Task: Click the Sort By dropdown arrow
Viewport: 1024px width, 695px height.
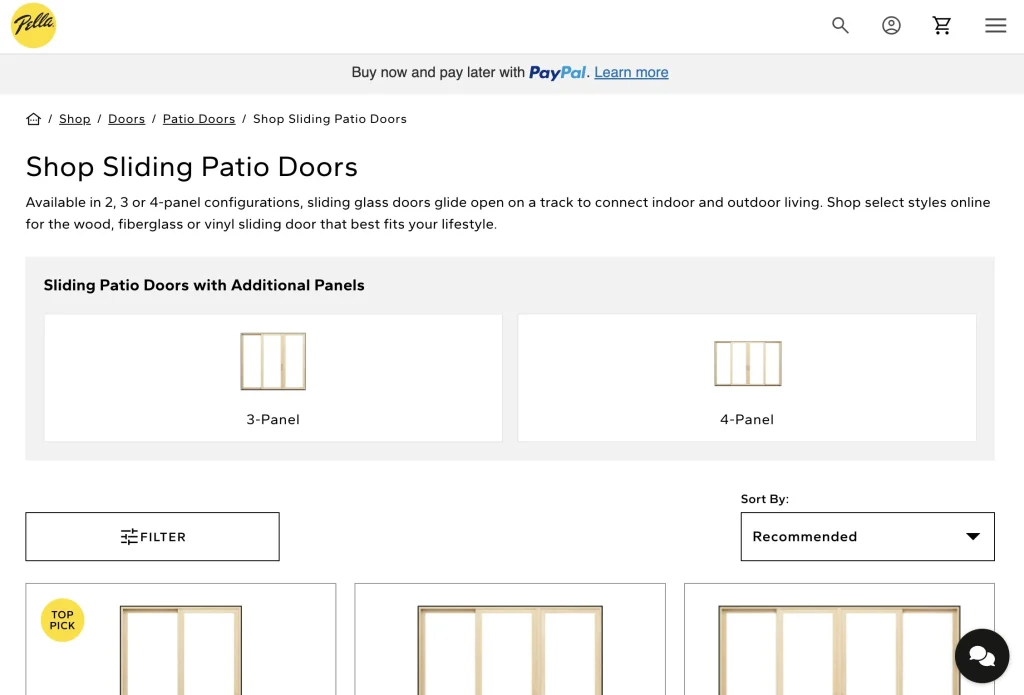Action: pos(972,537)
